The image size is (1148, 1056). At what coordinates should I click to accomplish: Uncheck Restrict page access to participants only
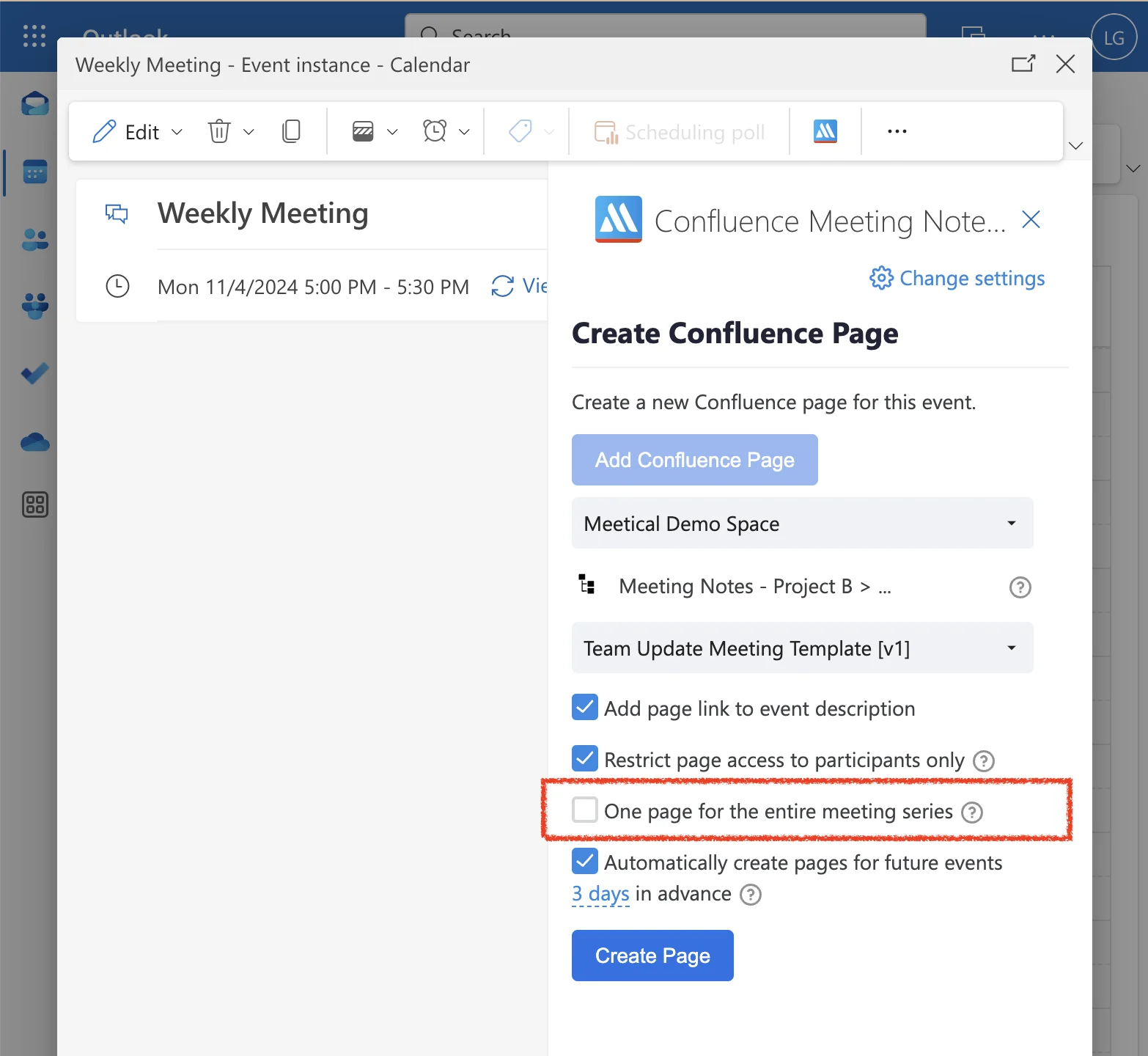click(584, 759)
